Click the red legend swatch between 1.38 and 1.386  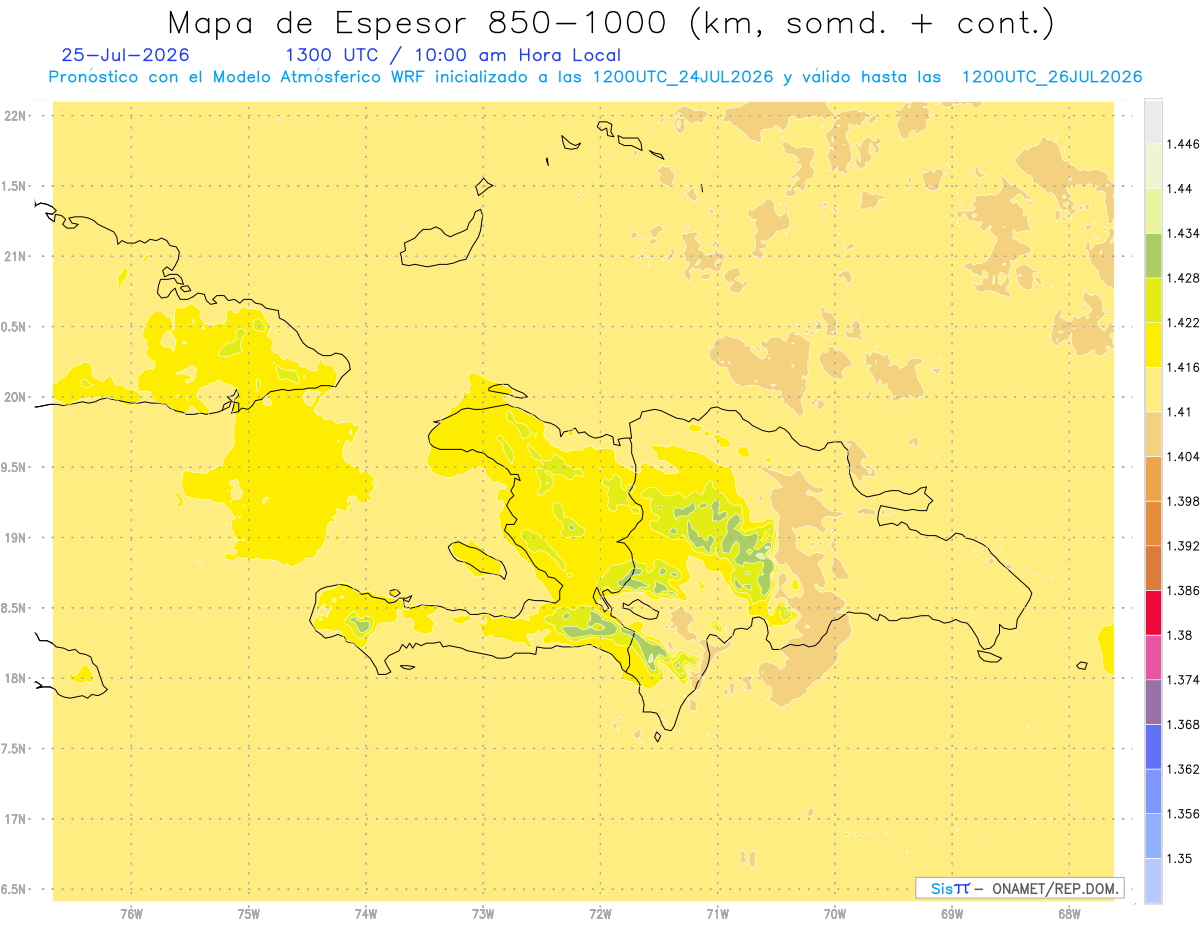tap(1153, 613)
